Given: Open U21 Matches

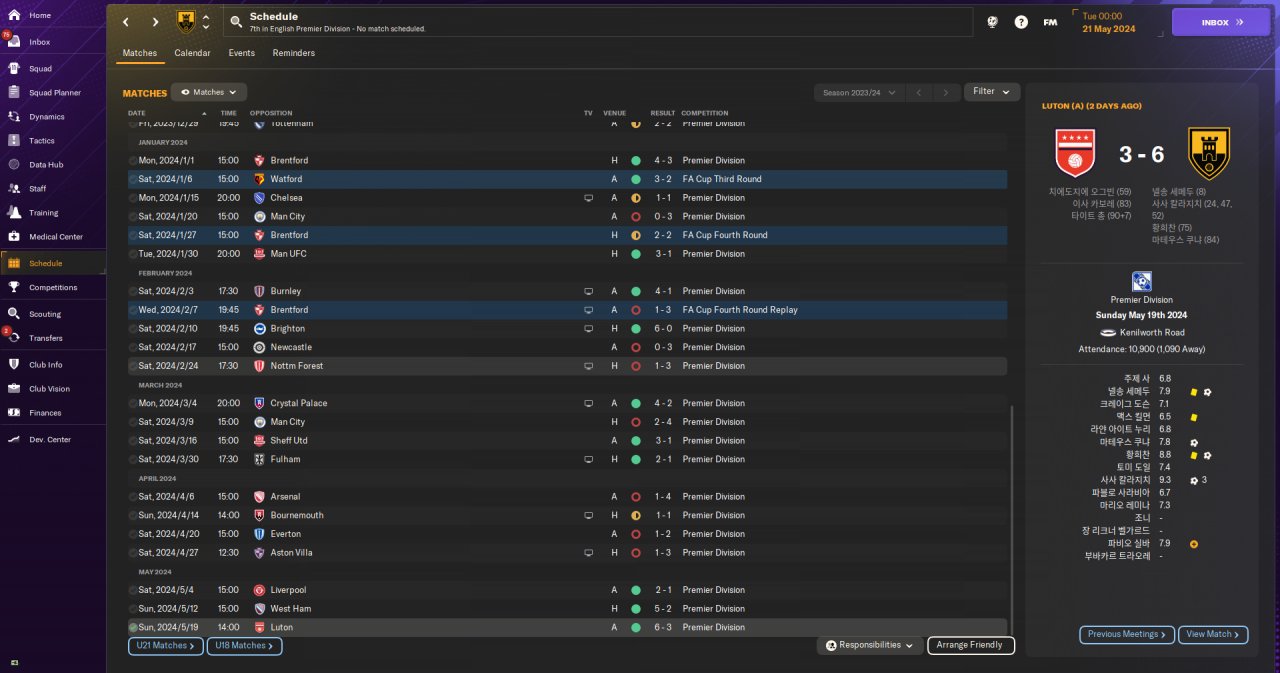Looking at the screenshot, I should pos(165,646).
